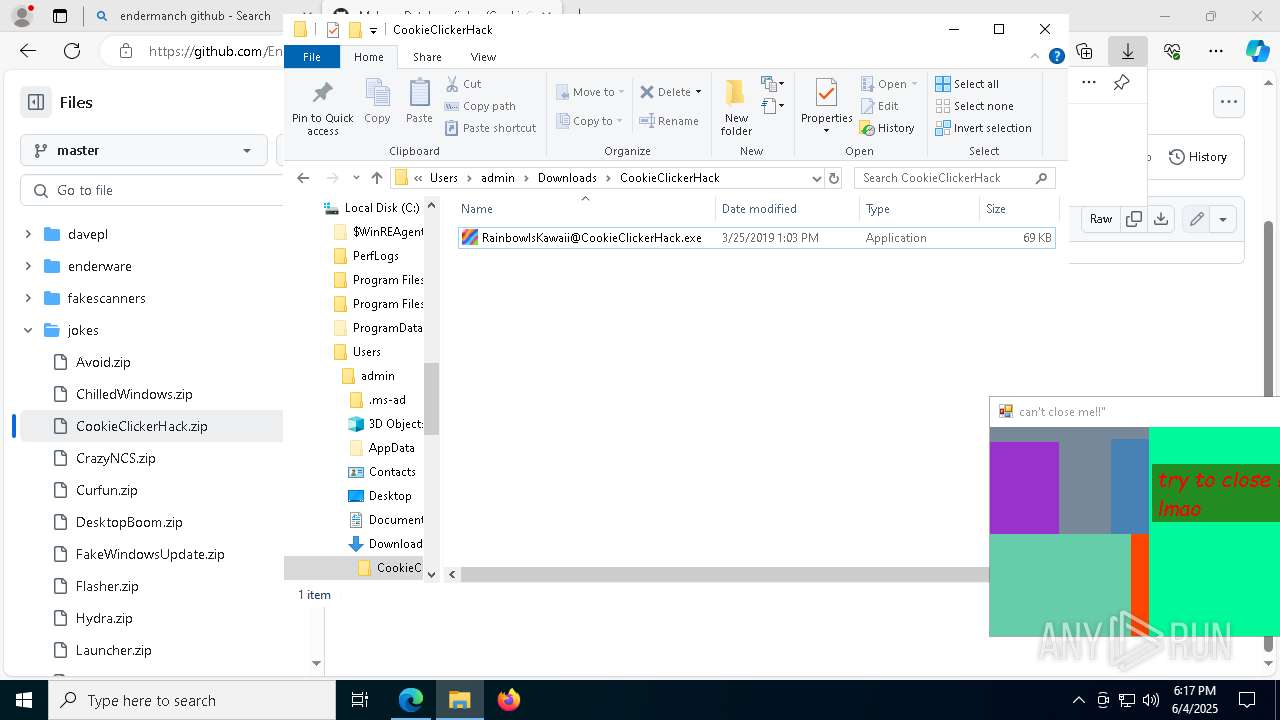Screen dimensions: 1280x720
Task: Click admin in address breadcrumb
Action: pyautogui.click(x=498, y=178)
